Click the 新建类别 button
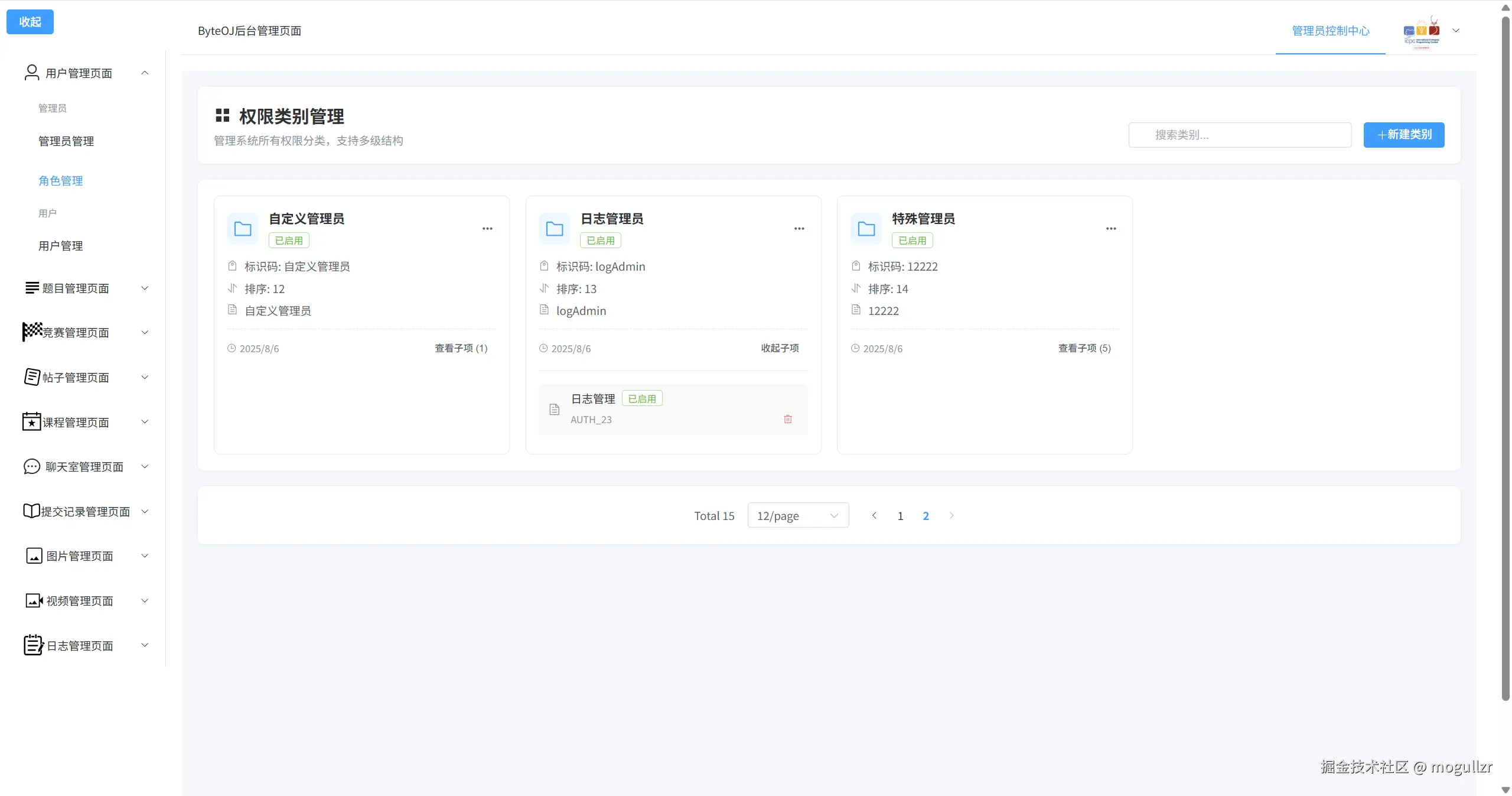The image size is (1512, 796). click(1403, 135)
